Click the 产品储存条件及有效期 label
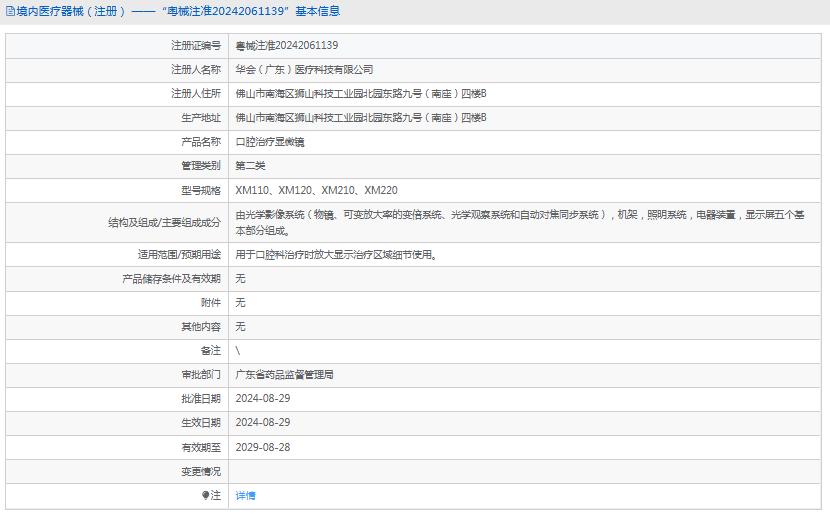The height and width of the screenshot is (517, 830). (172, 279)
